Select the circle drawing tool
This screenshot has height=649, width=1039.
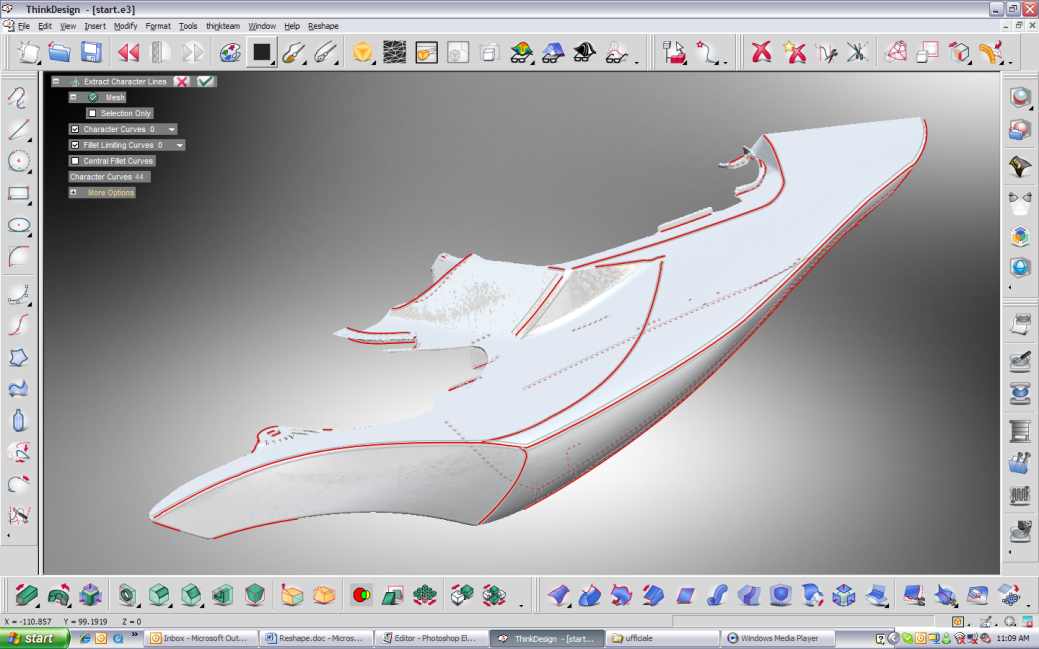[x=18, y=161]
